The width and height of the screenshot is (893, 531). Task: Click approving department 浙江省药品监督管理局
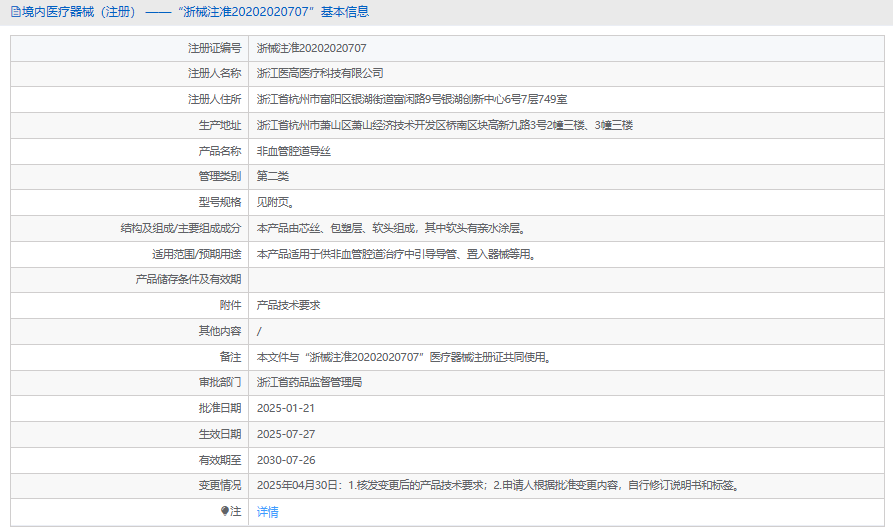(x=309, y=382)
